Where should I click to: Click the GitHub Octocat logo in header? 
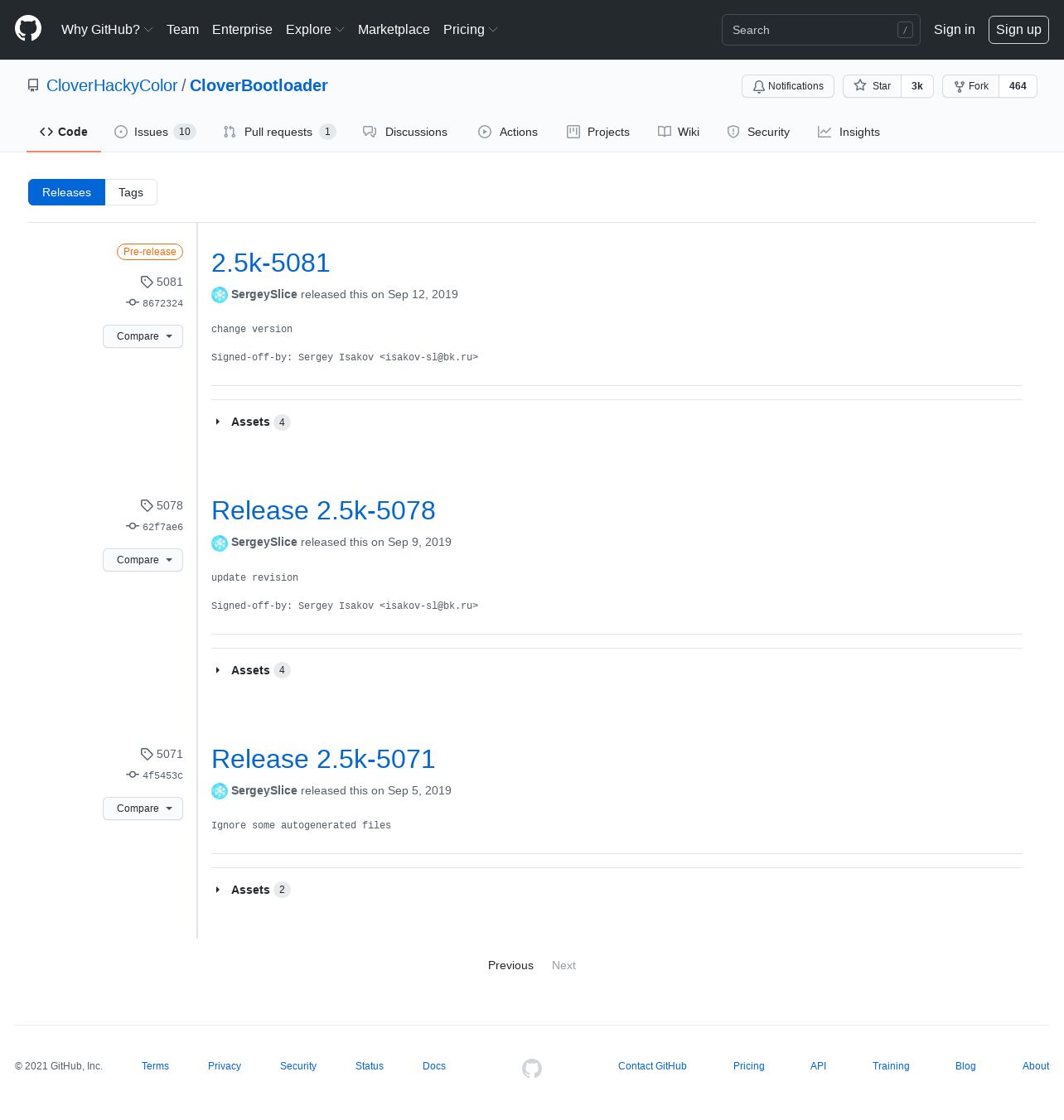click(28, 29)
